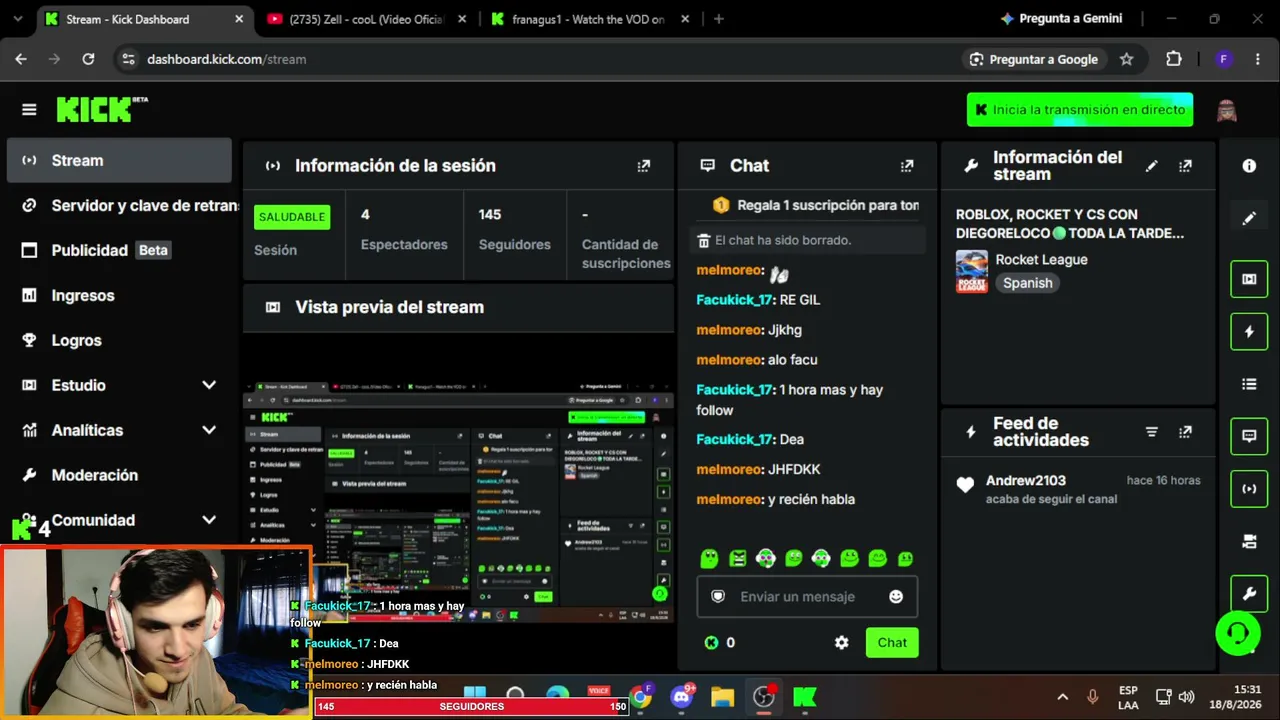Click the Spanish language tag
The image size is (1280, 720).
1028,283
